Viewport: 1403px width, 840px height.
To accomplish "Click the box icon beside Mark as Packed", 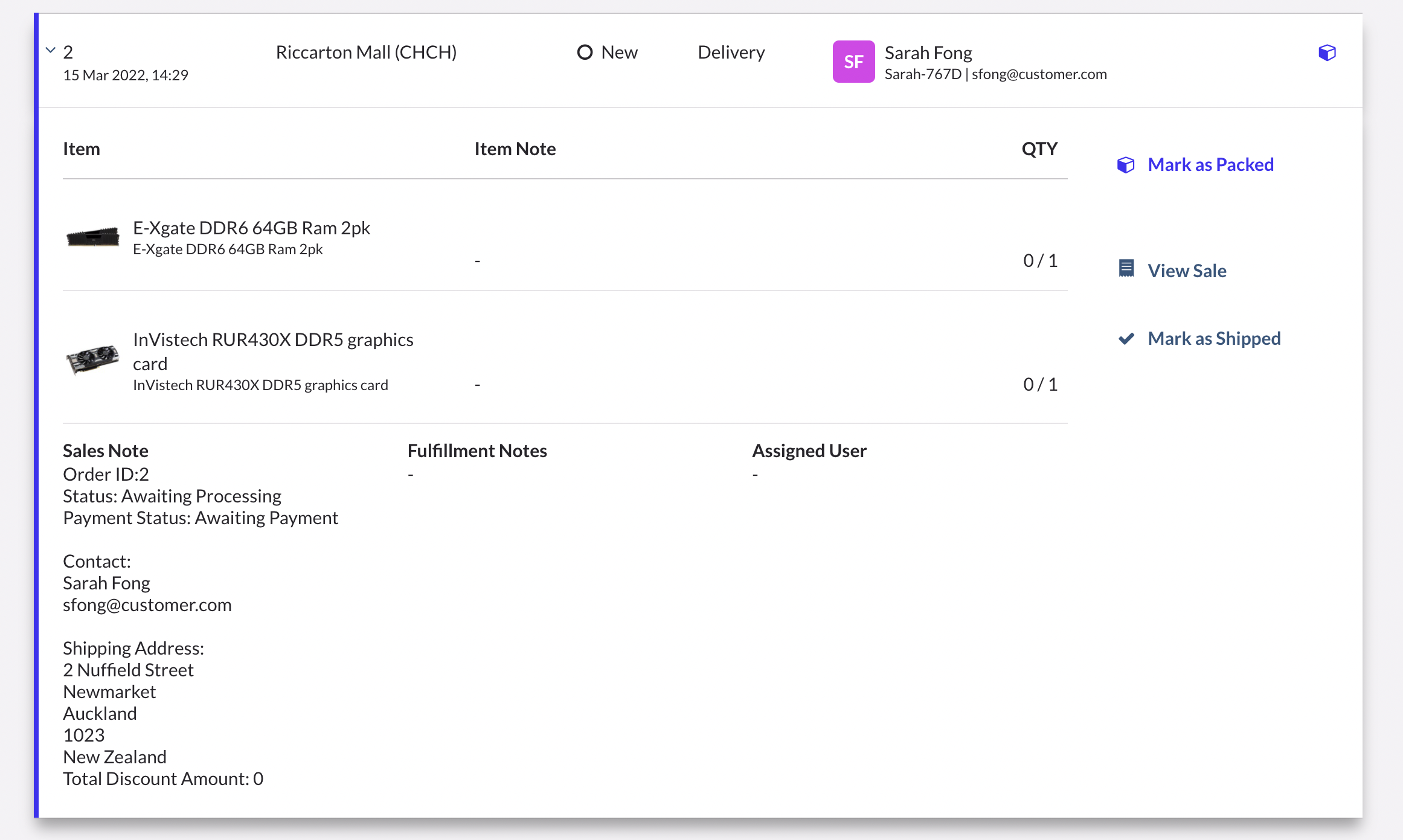I will point(1126,165).
